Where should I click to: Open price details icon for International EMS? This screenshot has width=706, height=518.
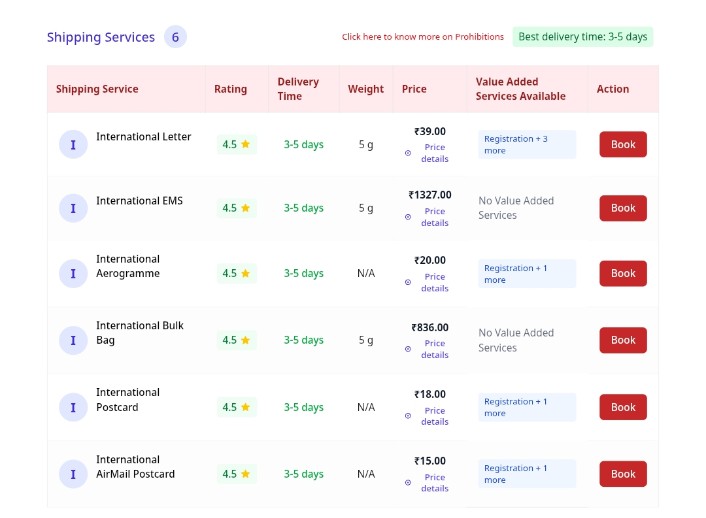click(408, 217)
